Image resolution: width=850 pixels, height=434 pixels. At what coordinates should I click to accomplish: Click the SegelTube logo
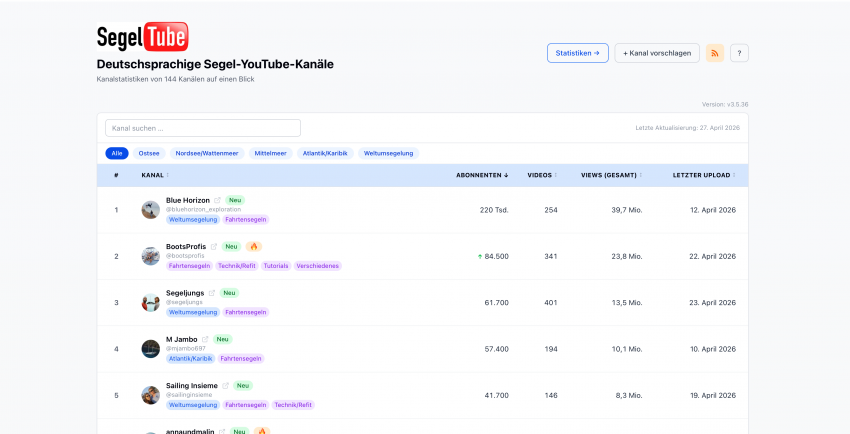[x=142, y=37]
